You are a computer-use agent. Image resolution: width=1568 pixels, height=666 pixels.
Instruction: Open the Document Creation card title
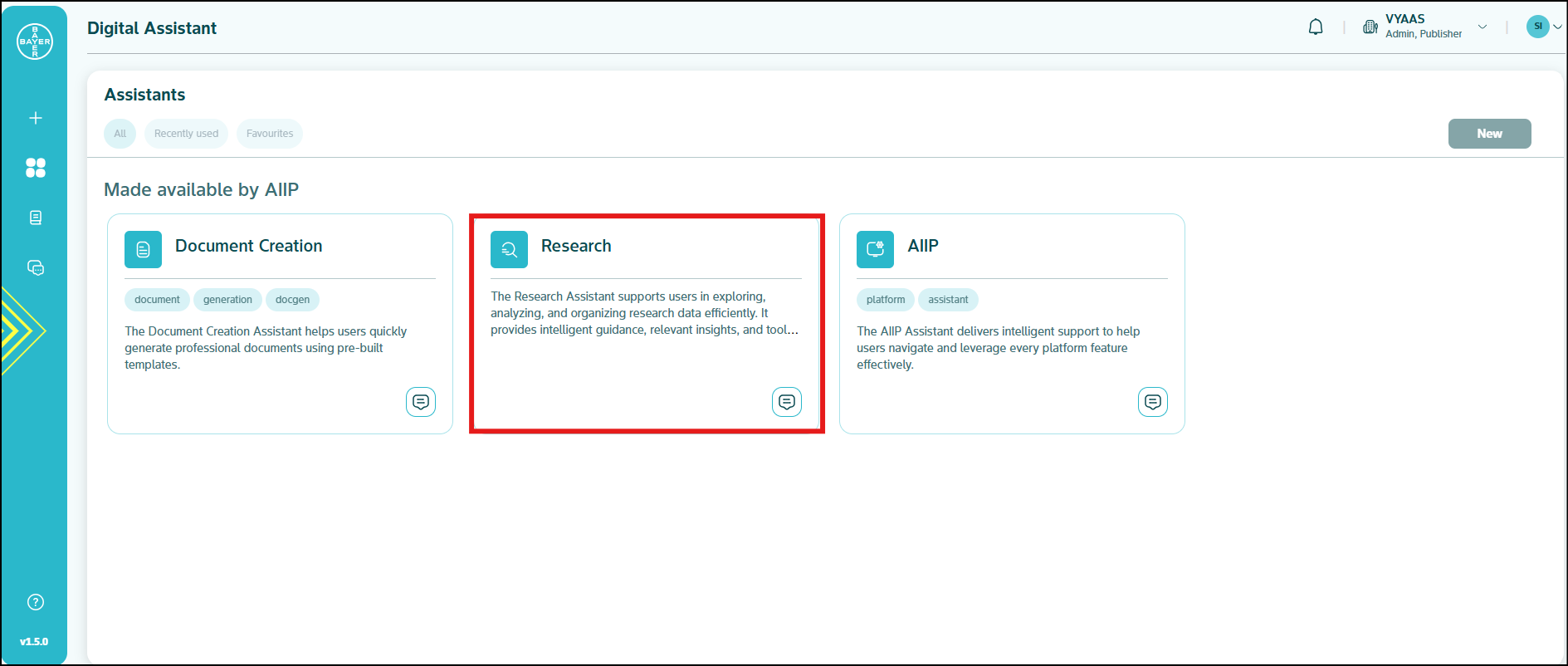coord(248,246)
